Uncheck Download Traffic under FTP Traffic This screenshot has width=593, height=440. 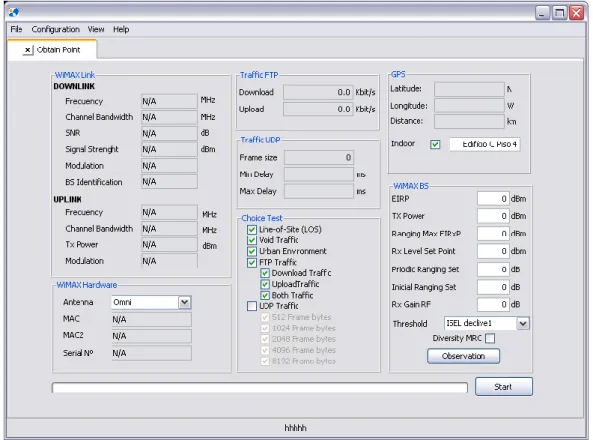(x=265, y=273)
